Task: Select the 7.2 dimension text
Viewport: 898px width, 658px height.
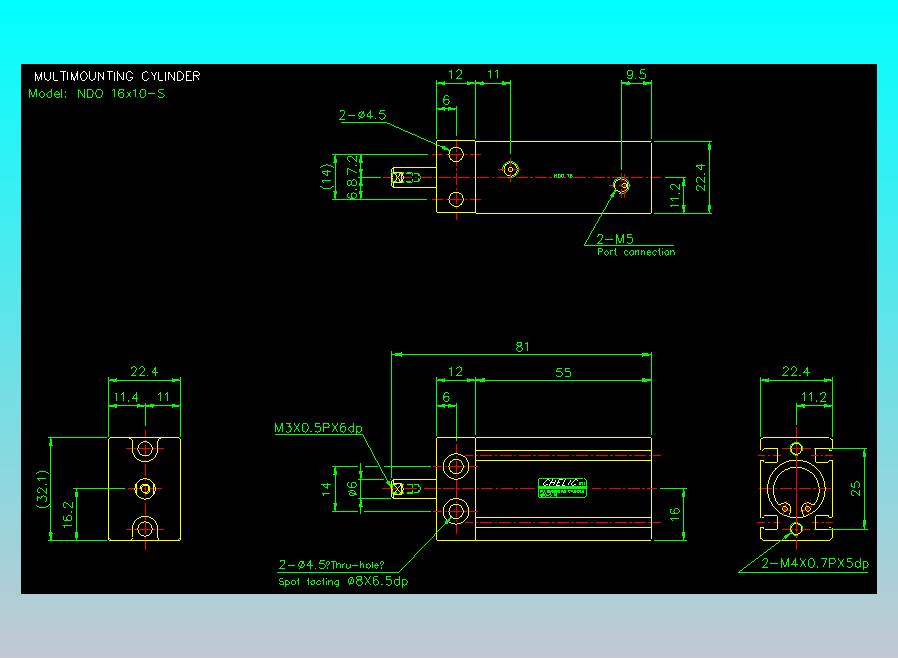Action: (353, 164)
